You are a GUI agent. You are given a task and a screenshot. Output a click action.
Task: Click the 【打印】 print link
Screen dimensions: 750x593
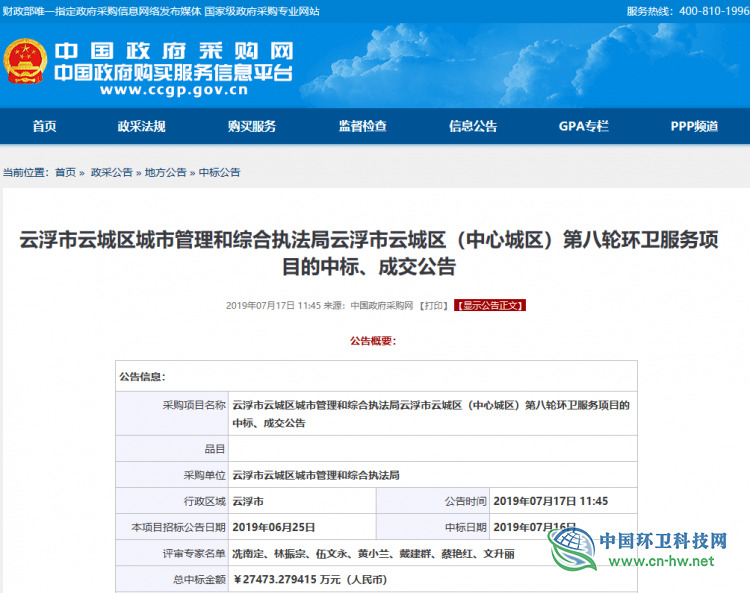click(434, 306)
